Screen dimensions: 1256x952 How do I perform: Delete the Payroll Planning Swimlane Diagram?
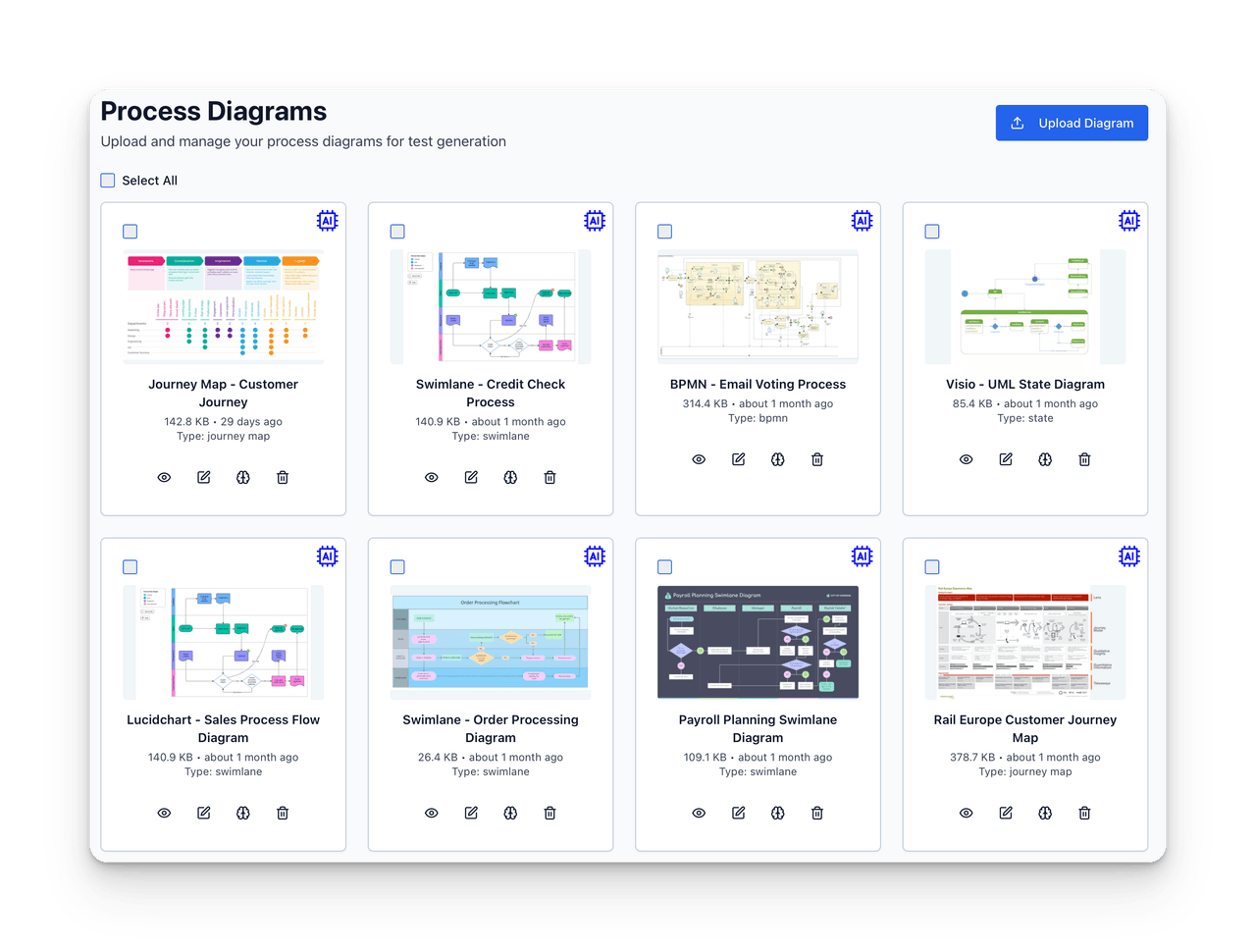pyautogui.click(x=816, y=813)
